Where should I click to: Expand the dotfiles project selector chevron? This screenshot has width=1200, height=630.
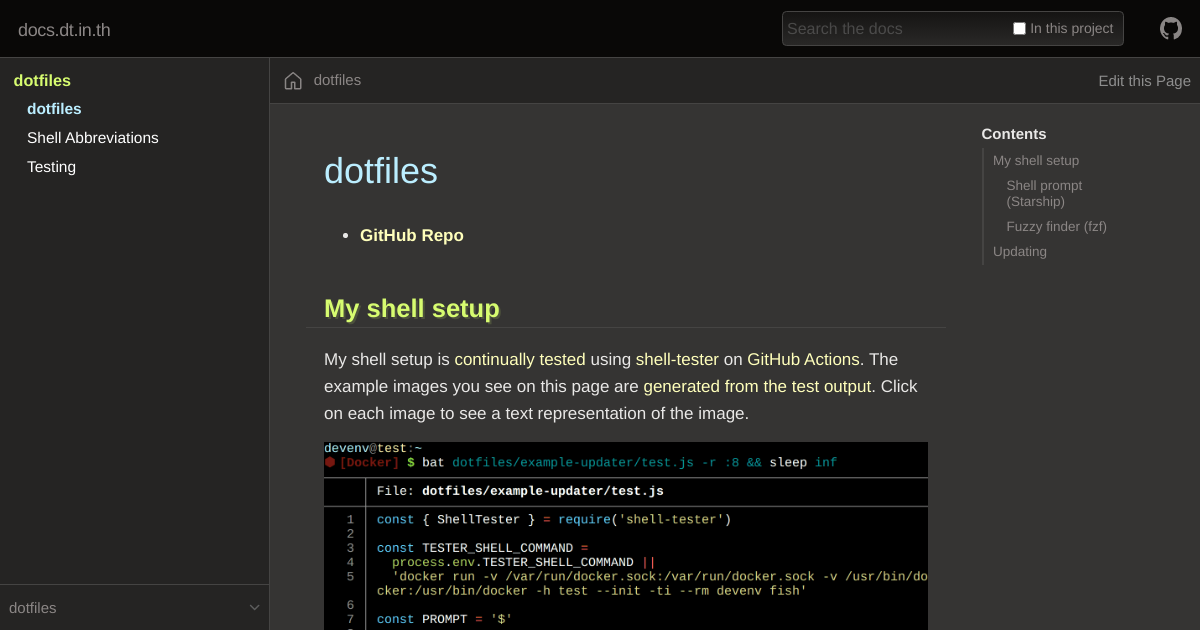(254, 607)
